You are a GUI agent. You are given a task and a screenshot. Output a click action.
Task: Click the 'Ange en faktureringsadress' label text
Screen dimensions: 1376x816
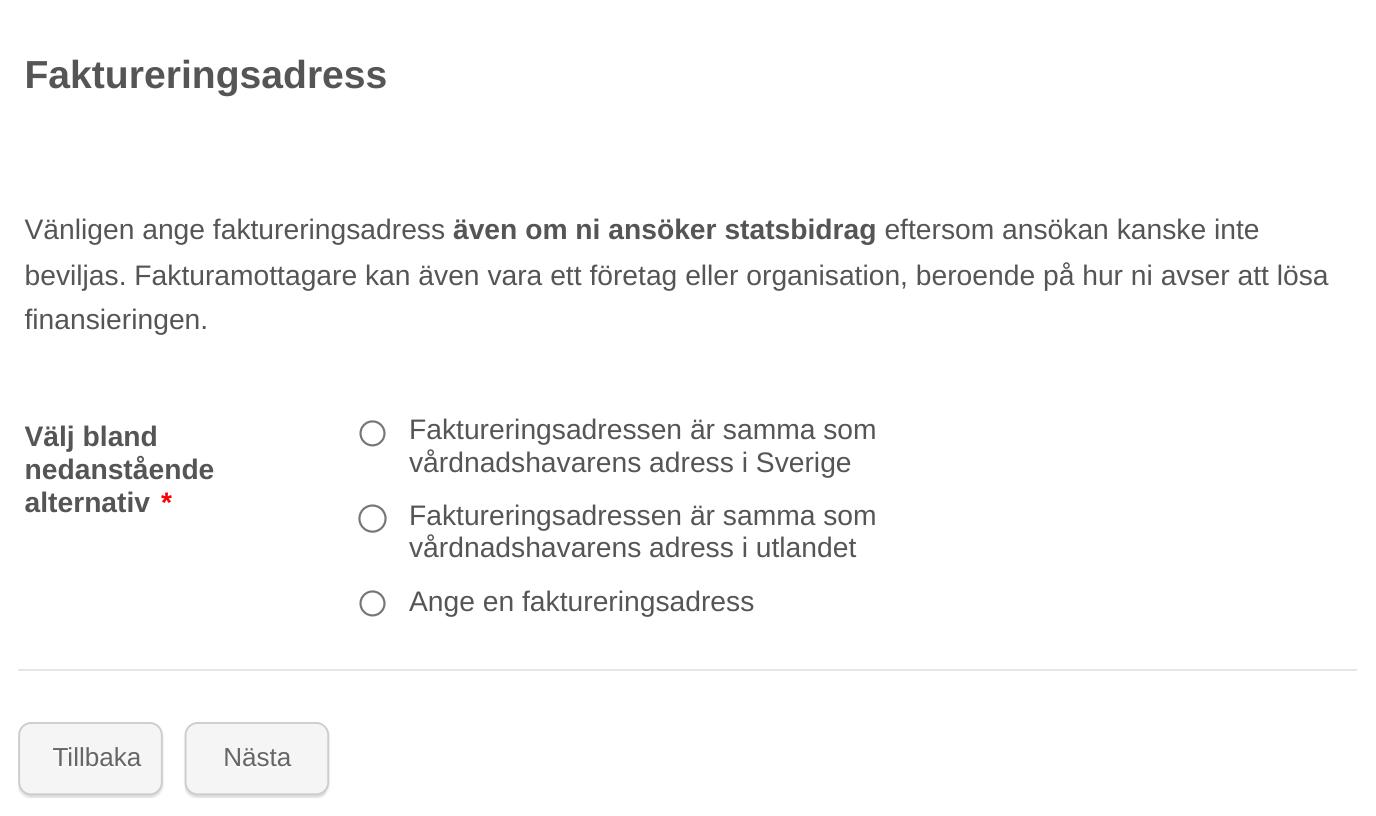[x=581, y=602]
